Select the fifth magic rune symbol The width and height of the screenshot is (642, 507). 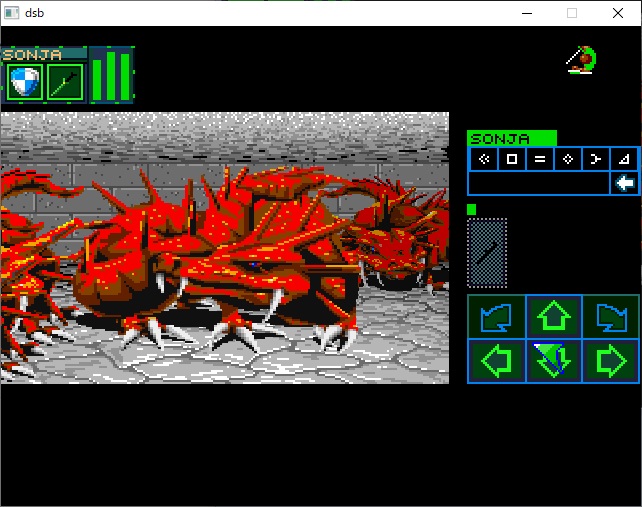[x=595, y=159]
